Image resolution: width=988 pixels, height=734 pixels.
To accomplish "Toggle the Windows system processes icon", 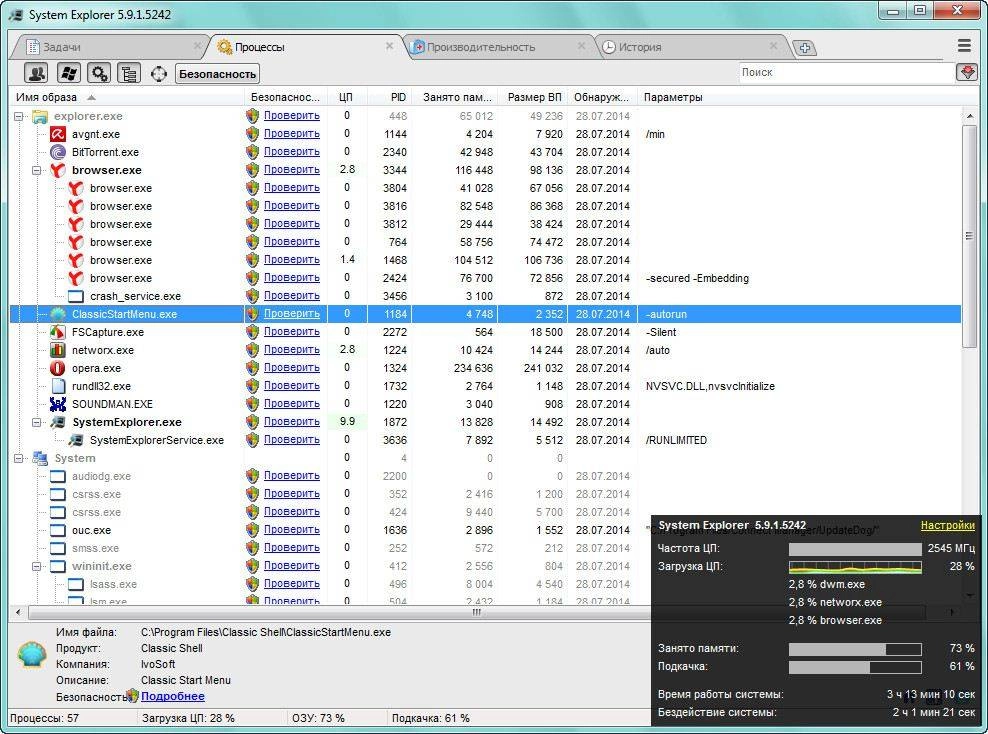I will pyautogui.click(x=68, y=74).
